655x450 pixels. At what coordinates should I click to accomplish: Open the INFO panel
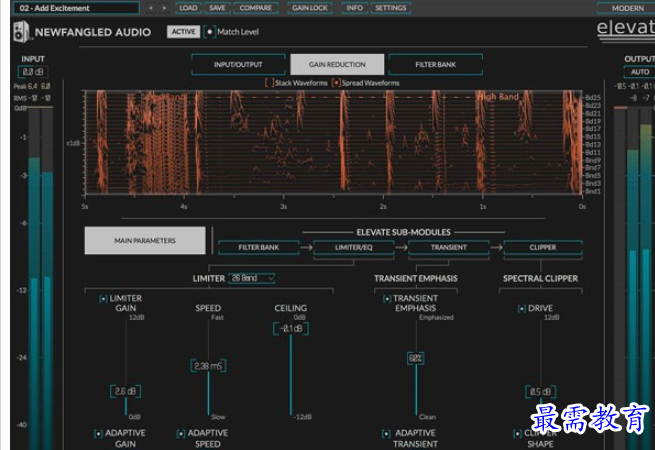354,8
